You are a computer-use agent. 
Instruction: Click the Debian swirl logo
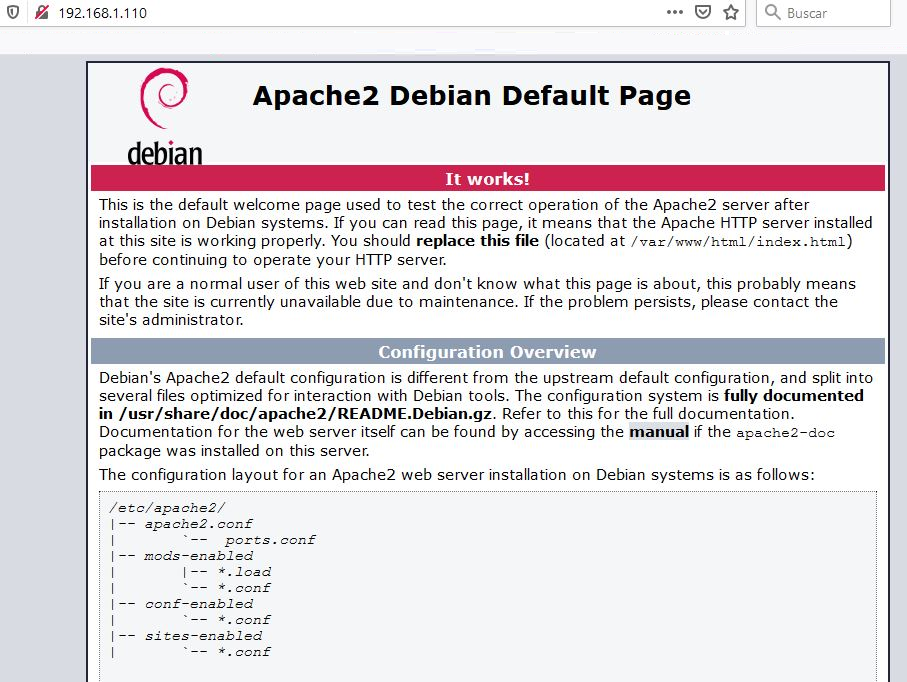point(164,117)
